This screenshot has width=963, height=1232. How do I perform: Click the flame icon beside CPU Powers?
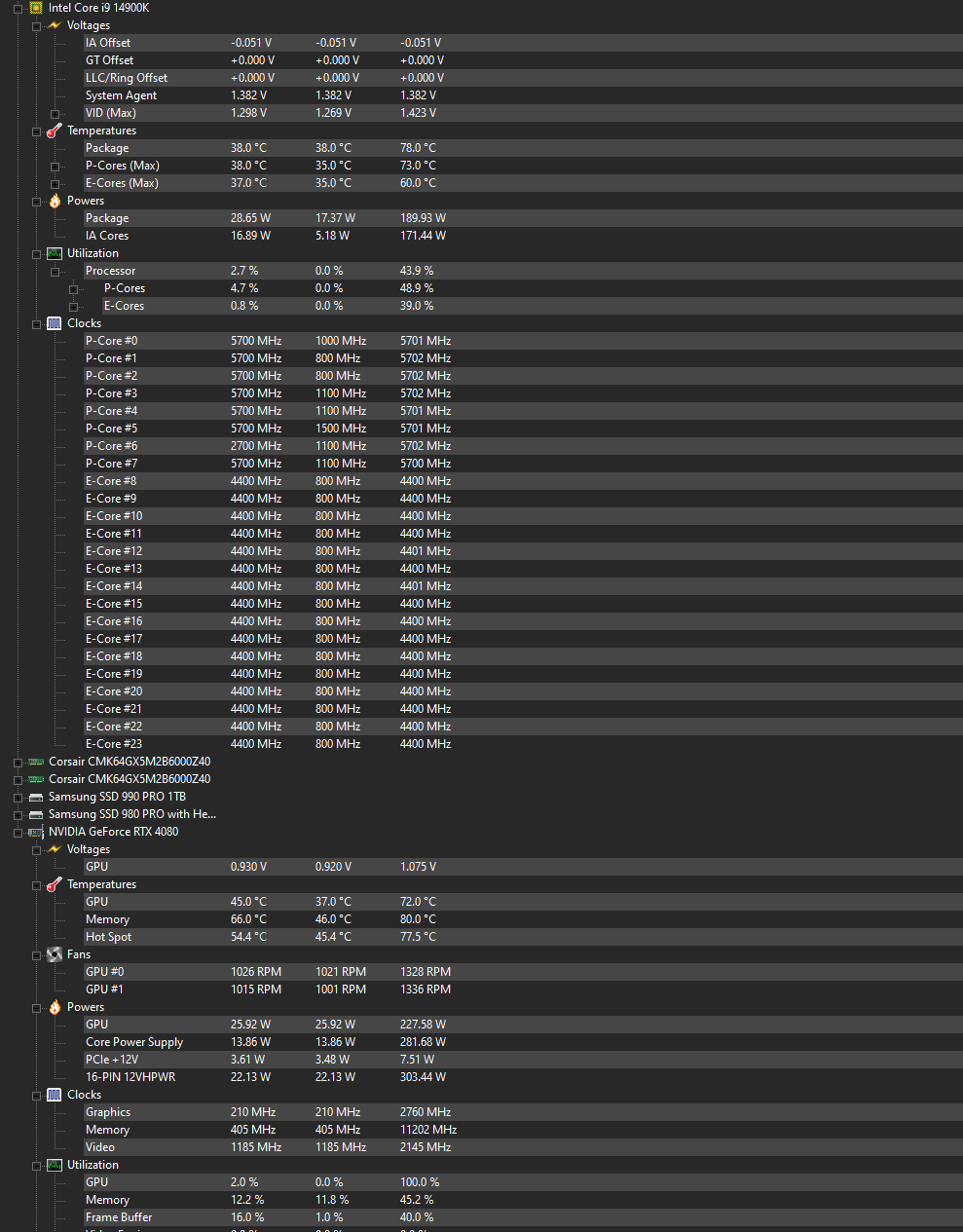point(55,201)
